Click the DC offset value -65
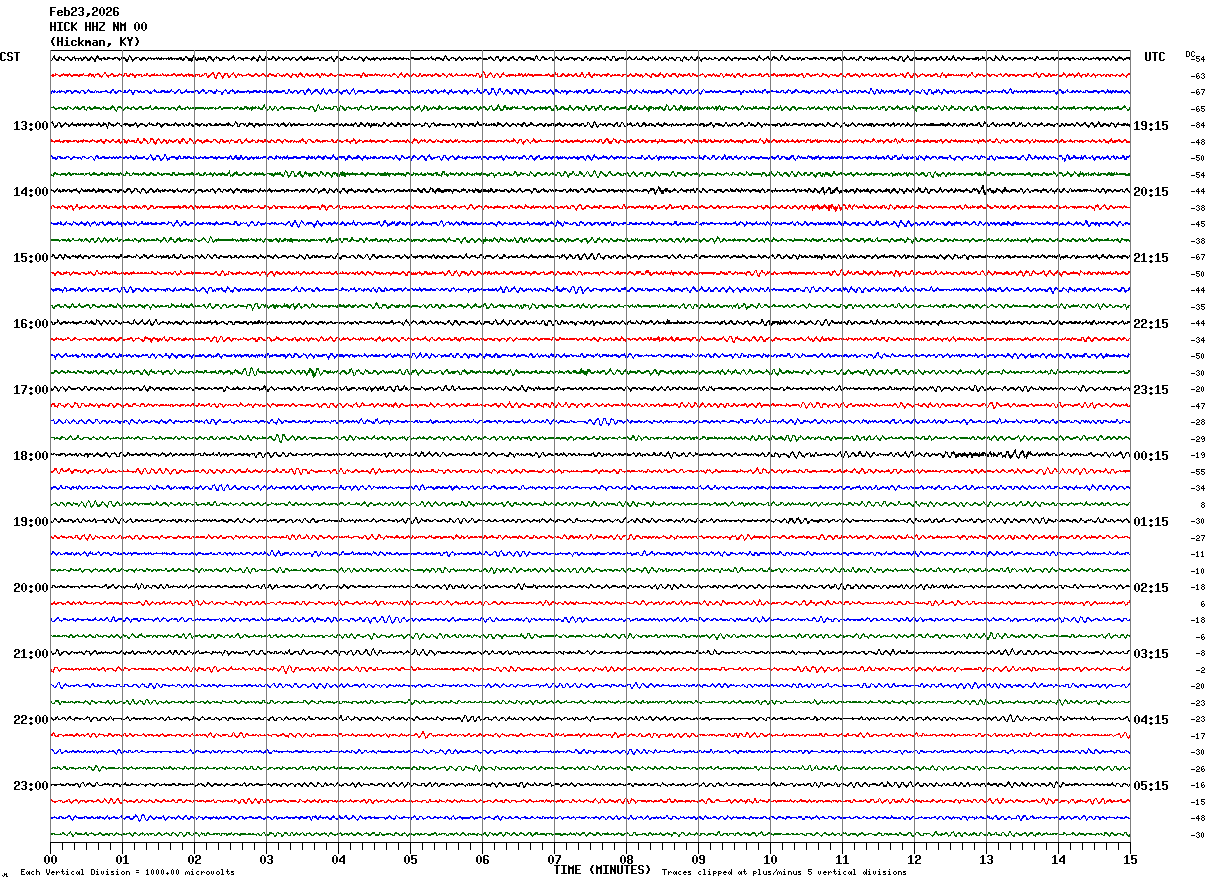This screenshot has height=886, width=1210. (x=1197, y=109)
